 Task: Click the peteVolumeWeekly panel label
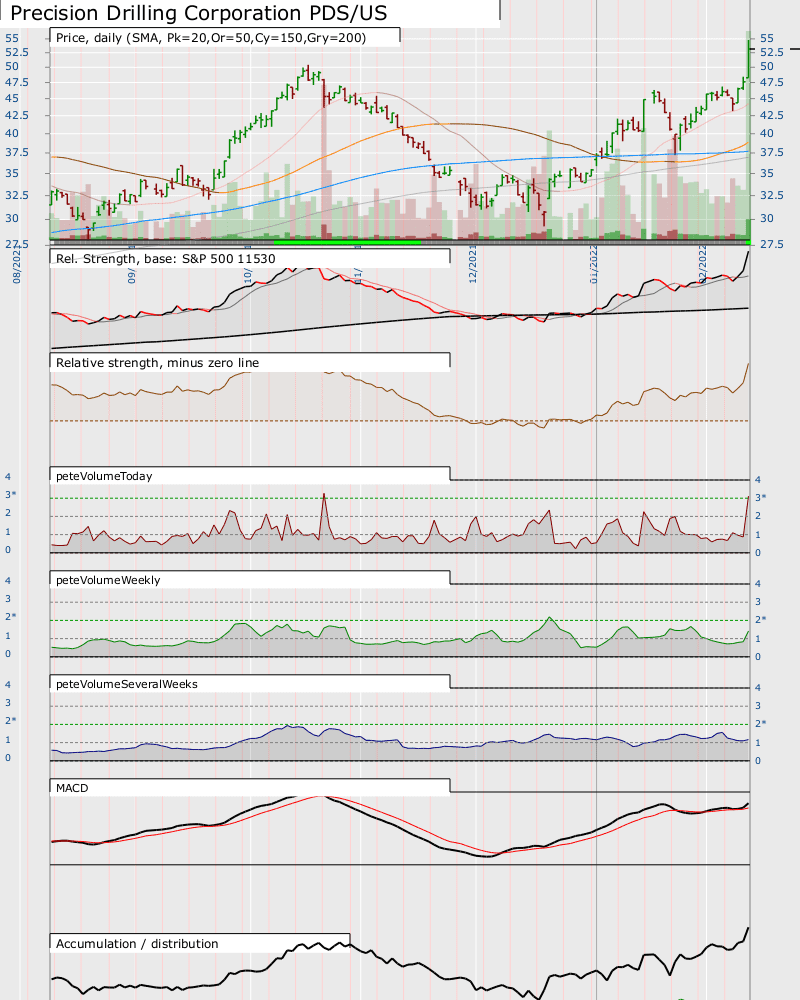tap(108, 580)
